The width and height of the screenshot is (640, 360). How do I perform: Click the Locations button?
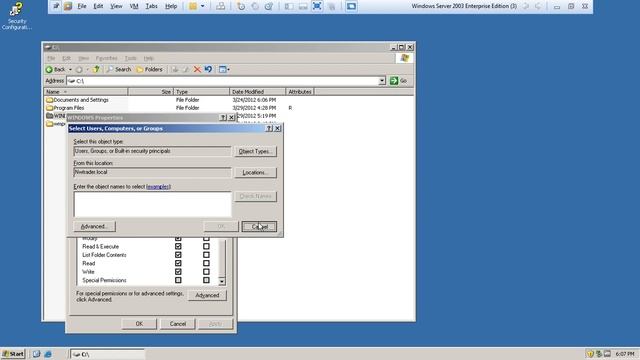[x=255, y=173]
